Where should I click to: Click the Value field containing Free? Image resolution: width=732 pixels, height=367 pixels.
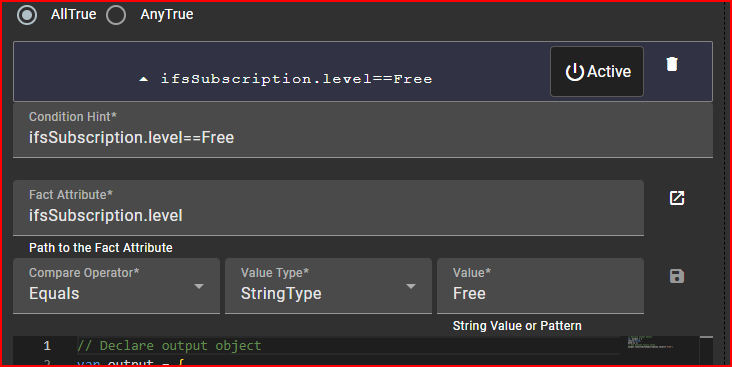pos(540,286)
